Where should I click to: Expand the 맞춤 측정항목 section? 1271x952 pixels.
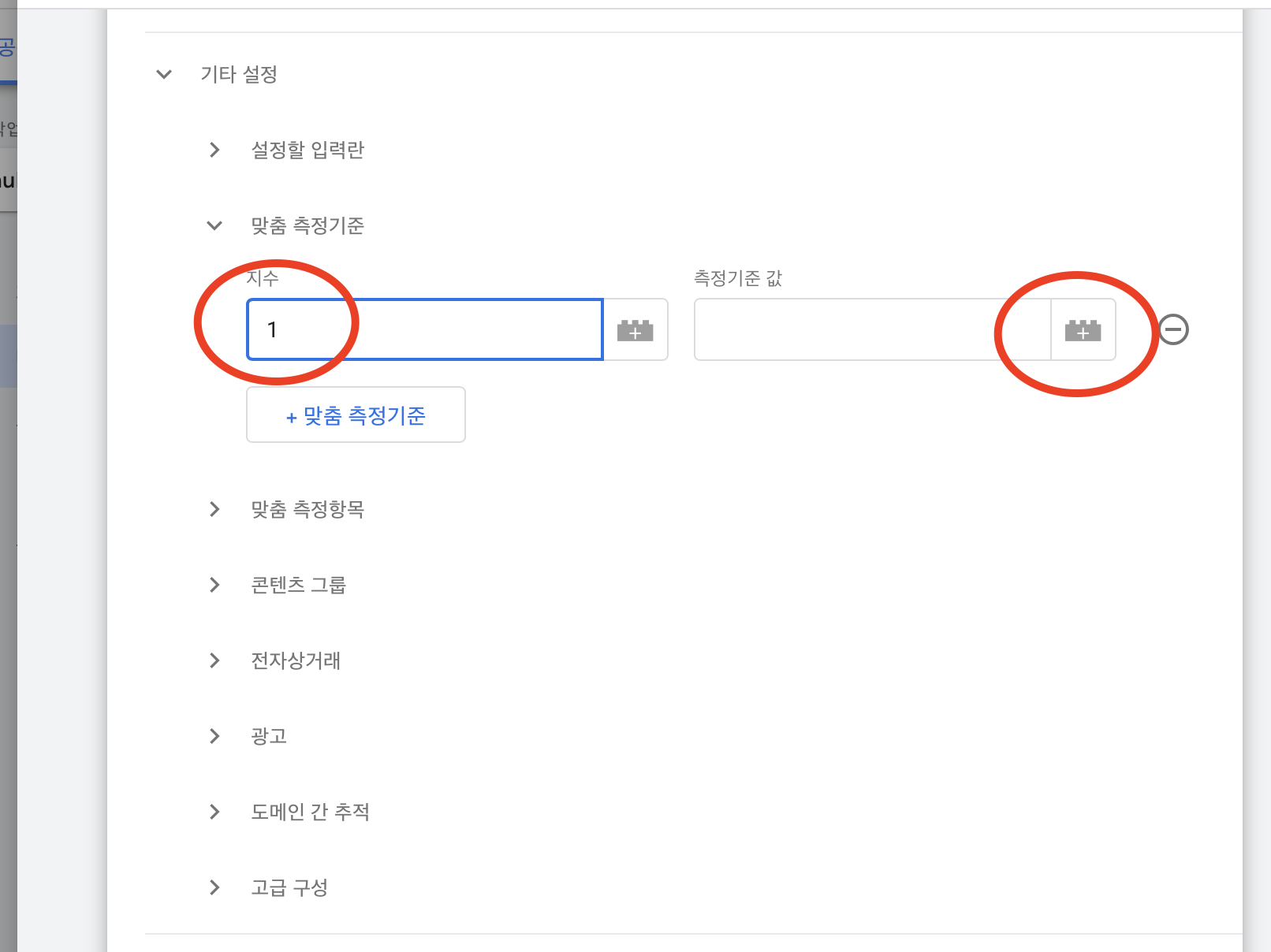pos(214,509)
